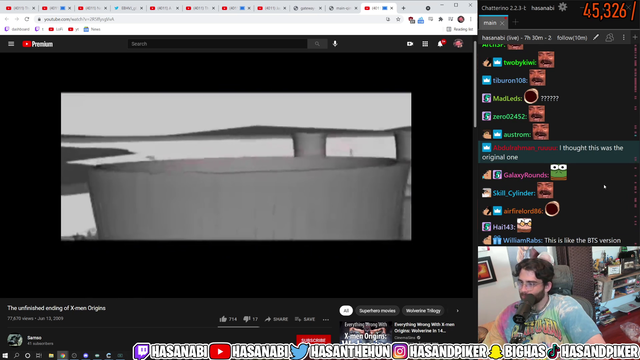
Task: Open the three-dot more actions under the video
Action: (x=326, y=320)
